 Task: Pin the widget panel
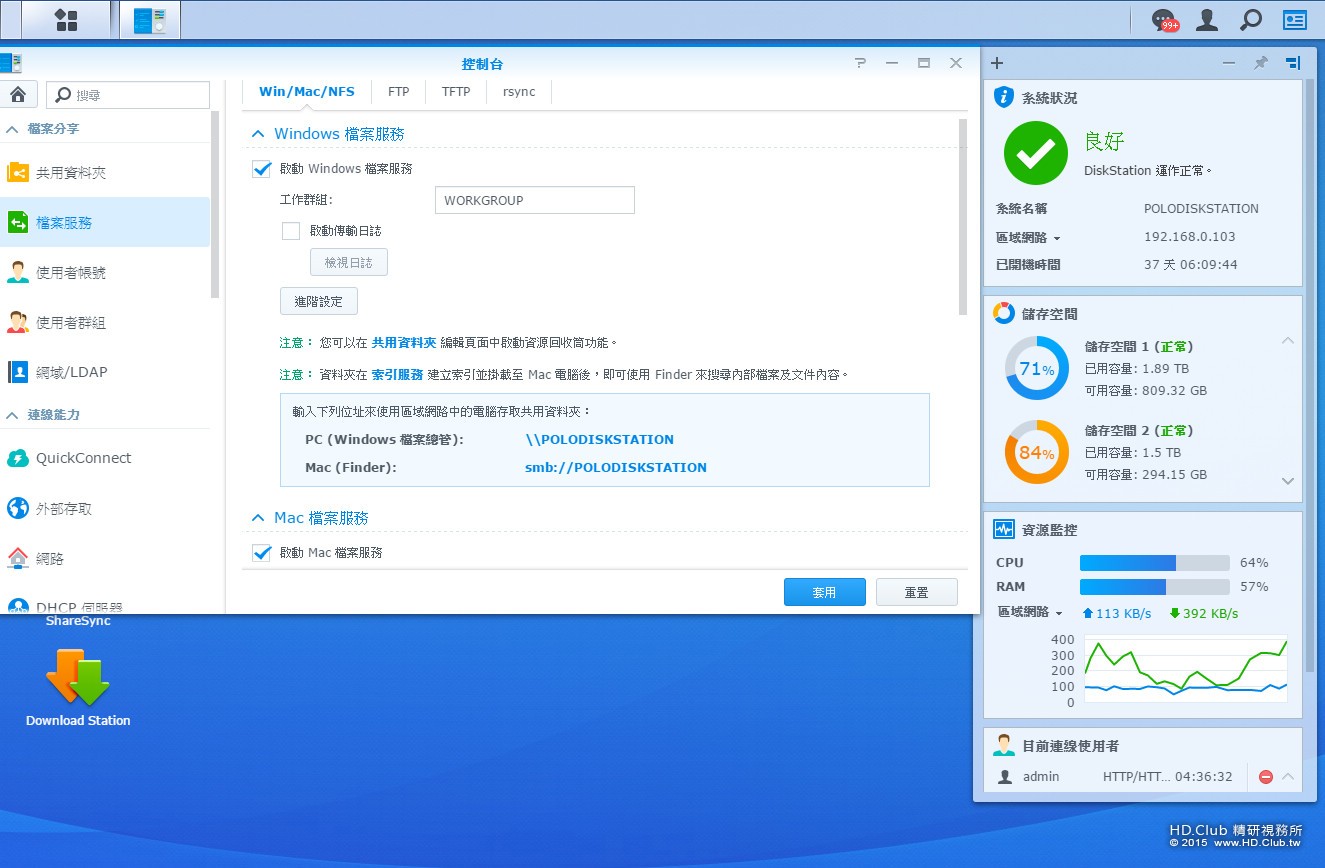pyautogui.click(x=1261, y=63)
